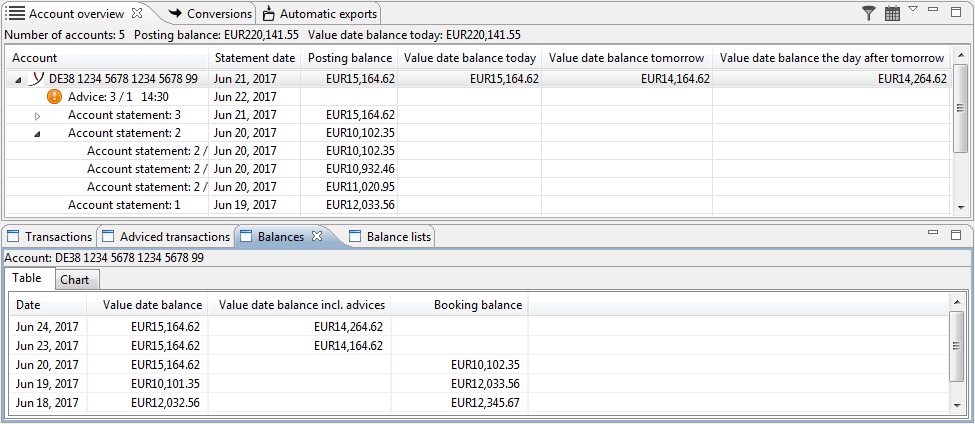Click down arrow of balances table scrollbar
The image size is (975, 424).
[x=958, y=405]
